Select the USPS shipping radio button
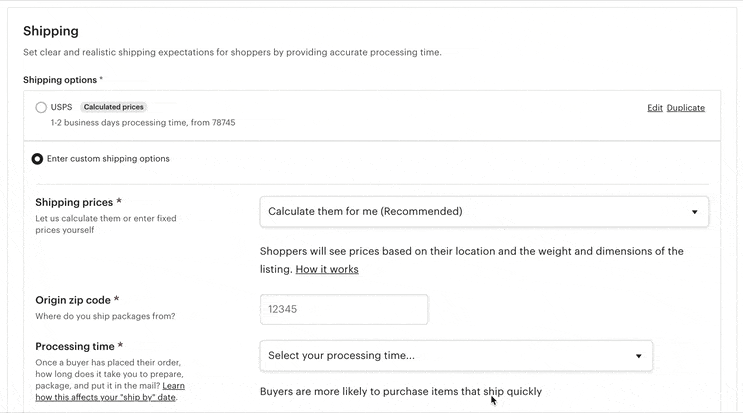 pos(40,107)
